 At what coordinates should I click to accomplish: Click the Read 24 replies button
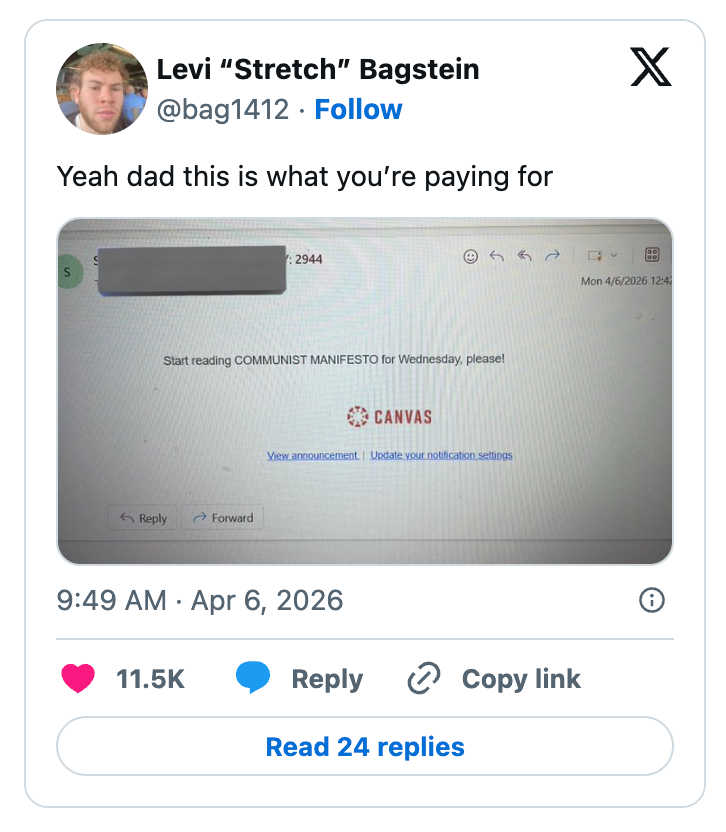(x=365, y=746)
